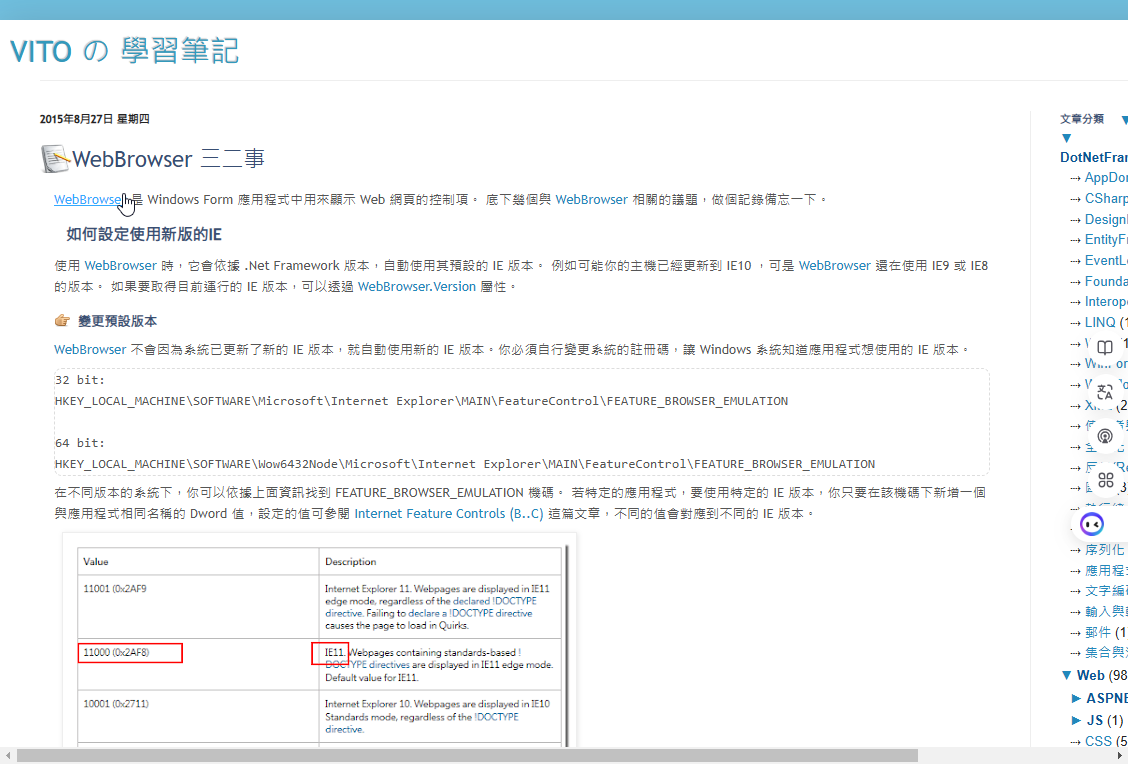Click the horizontal scrollbar right arrow
This screenshot has width=1128, height=764.
[1121, 755]
